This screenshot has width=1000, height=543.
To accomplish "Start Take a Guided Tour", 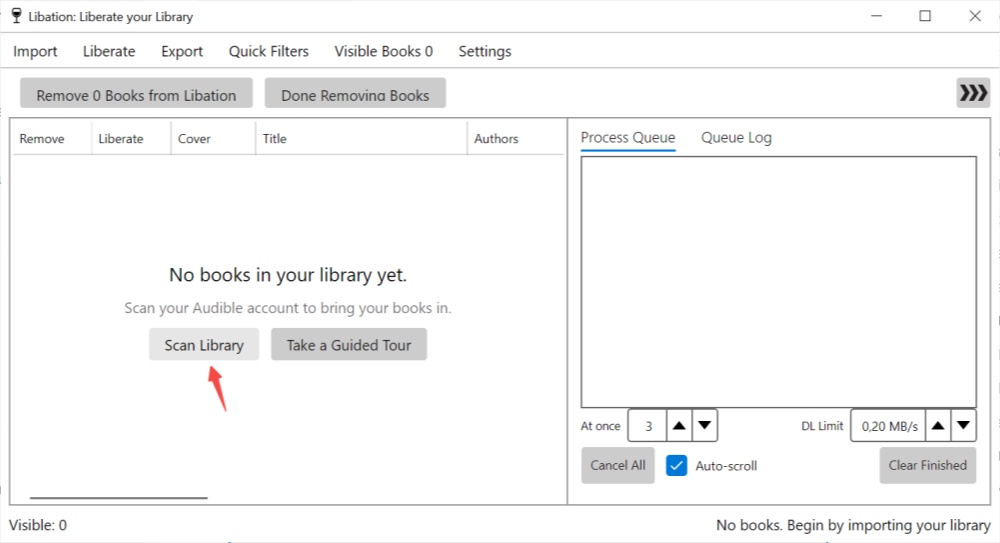I will point(349,345).
